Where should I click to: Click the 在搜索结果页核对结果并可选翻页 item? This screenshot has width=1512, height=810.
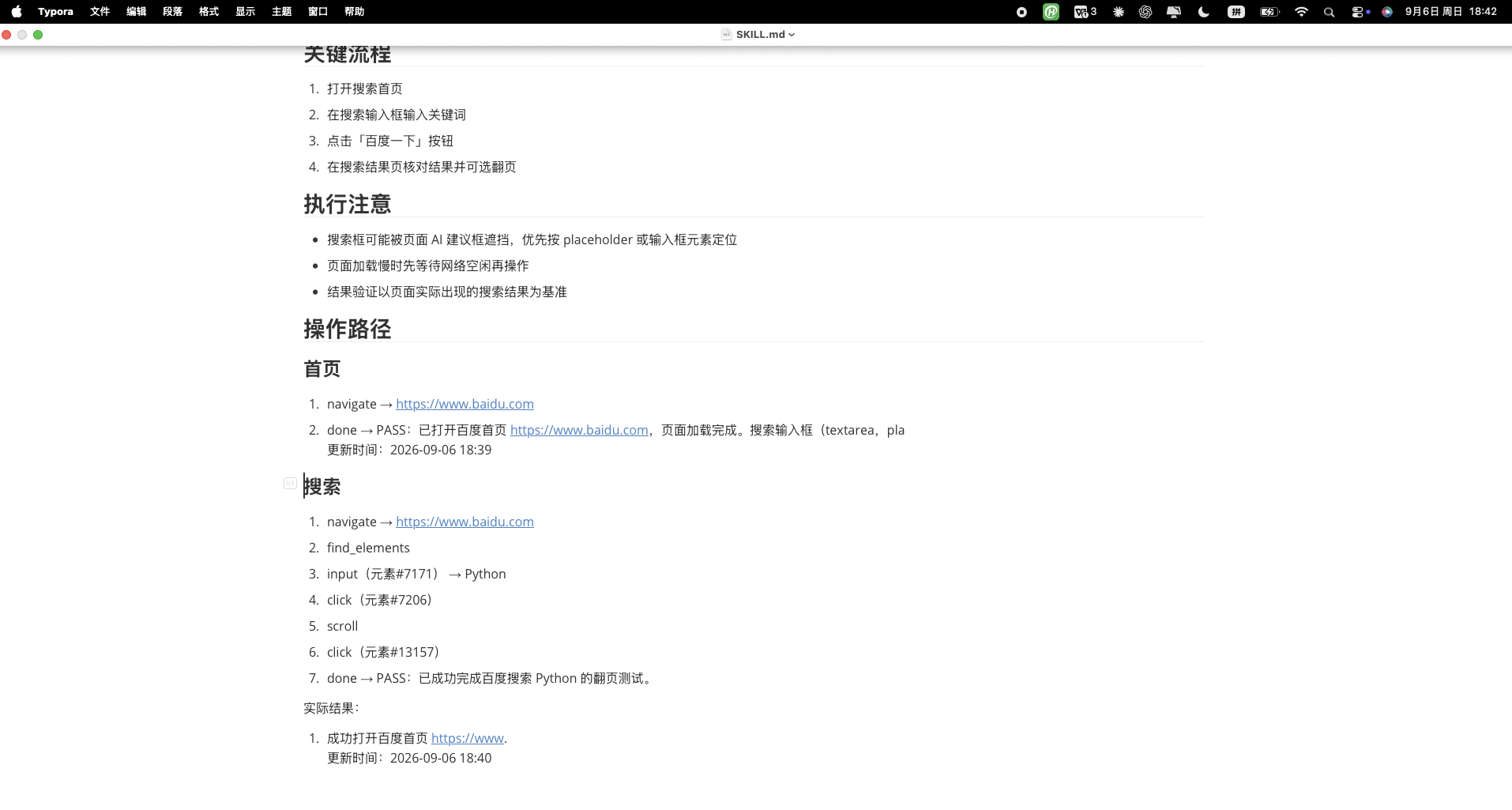click(x=422, y=168)
